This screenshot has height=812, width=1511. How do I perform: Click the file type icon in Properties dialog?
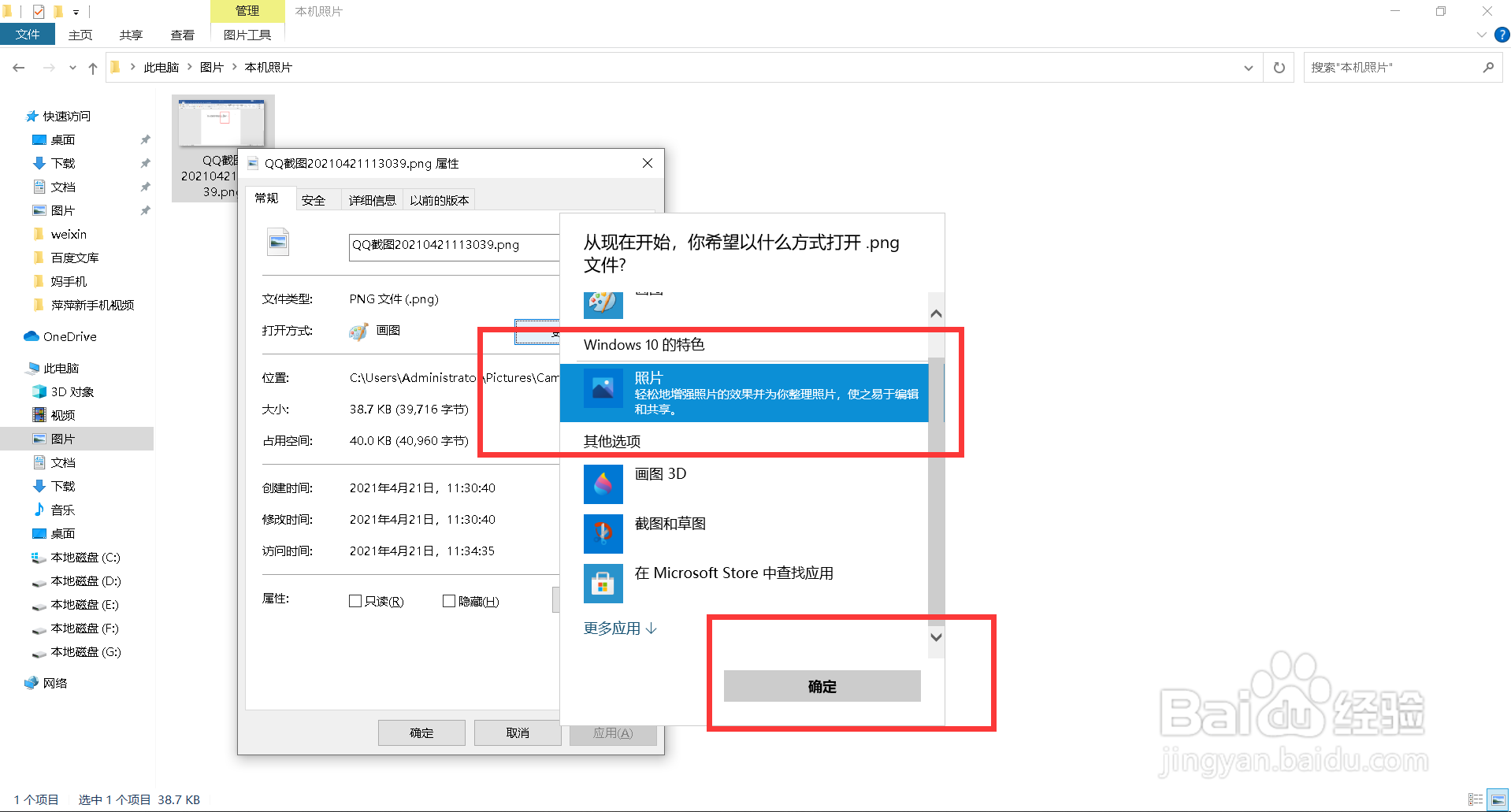(278, 243)
